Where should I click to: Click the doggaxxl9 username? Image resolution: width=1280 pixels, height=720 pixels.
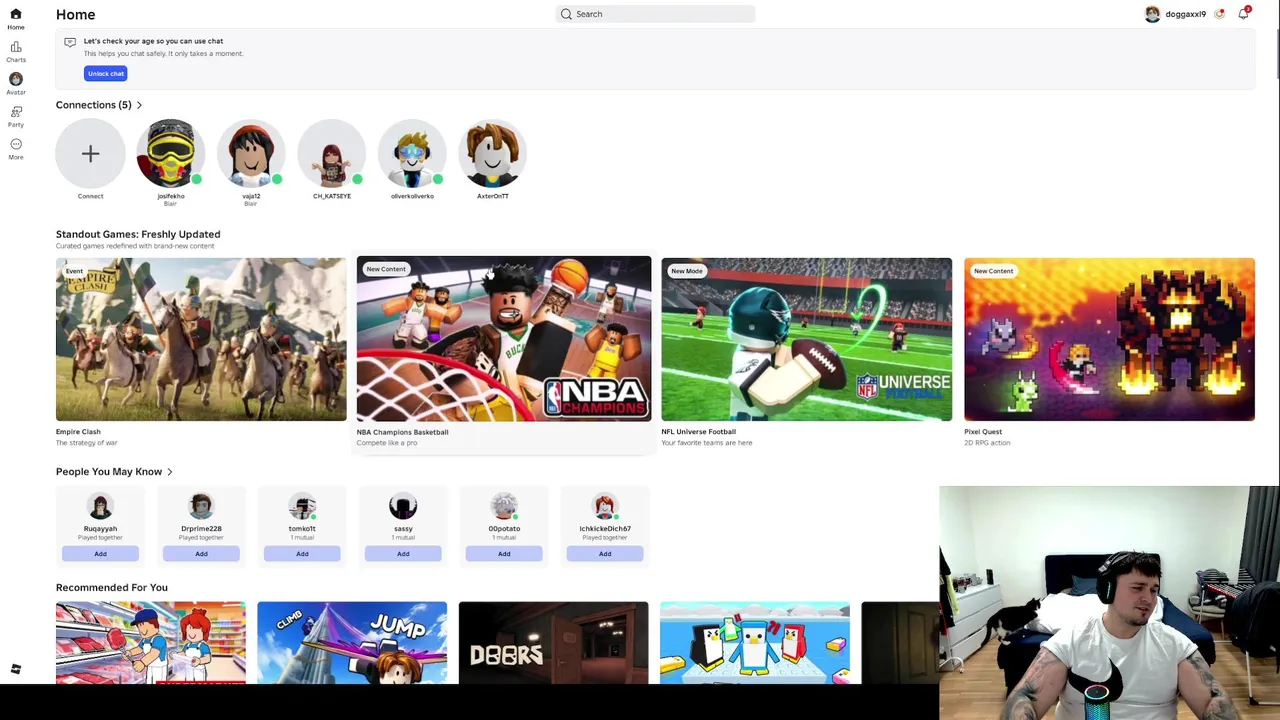[1185, 14]
